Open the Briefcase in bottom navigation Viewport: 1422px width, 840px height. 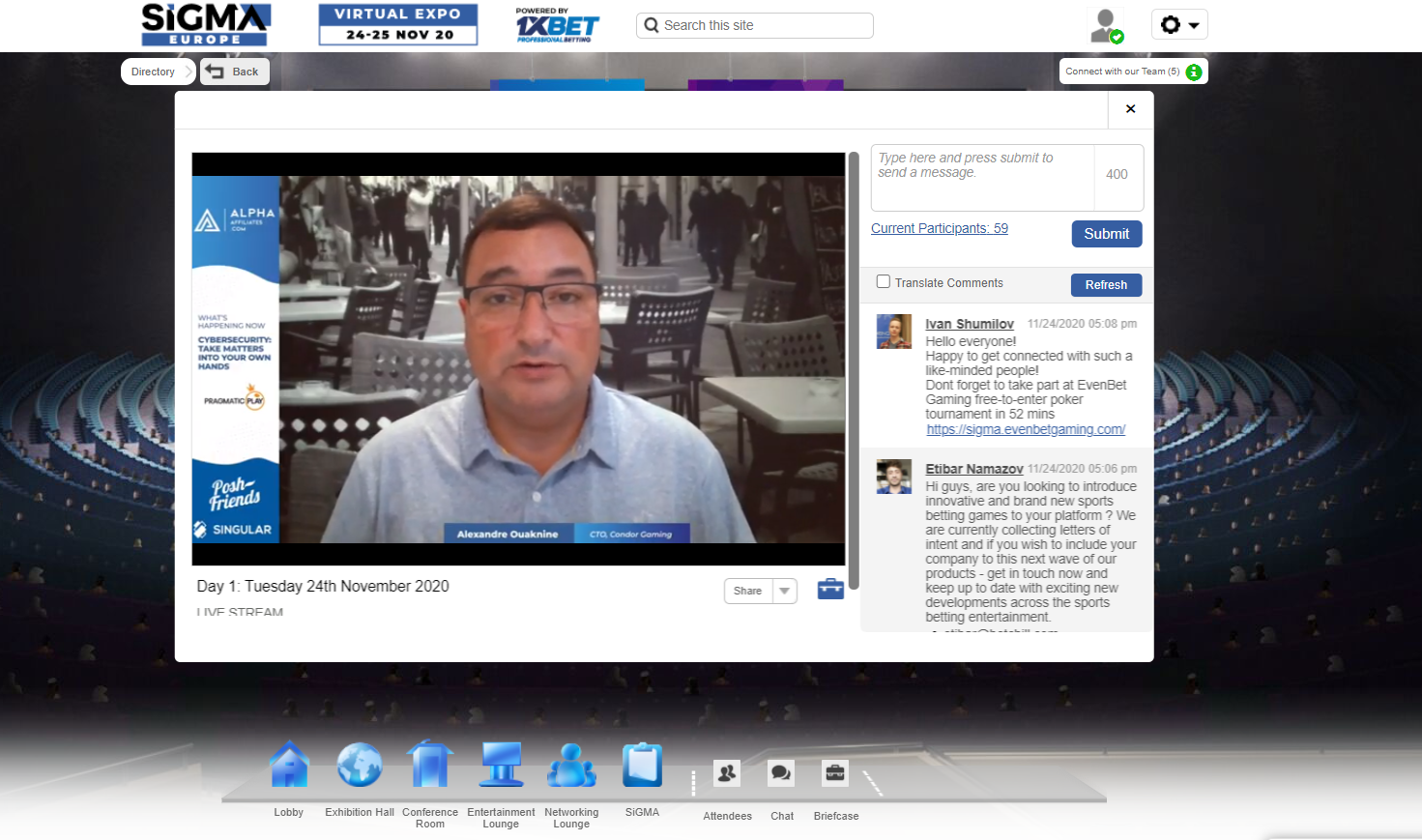point(835,773)
